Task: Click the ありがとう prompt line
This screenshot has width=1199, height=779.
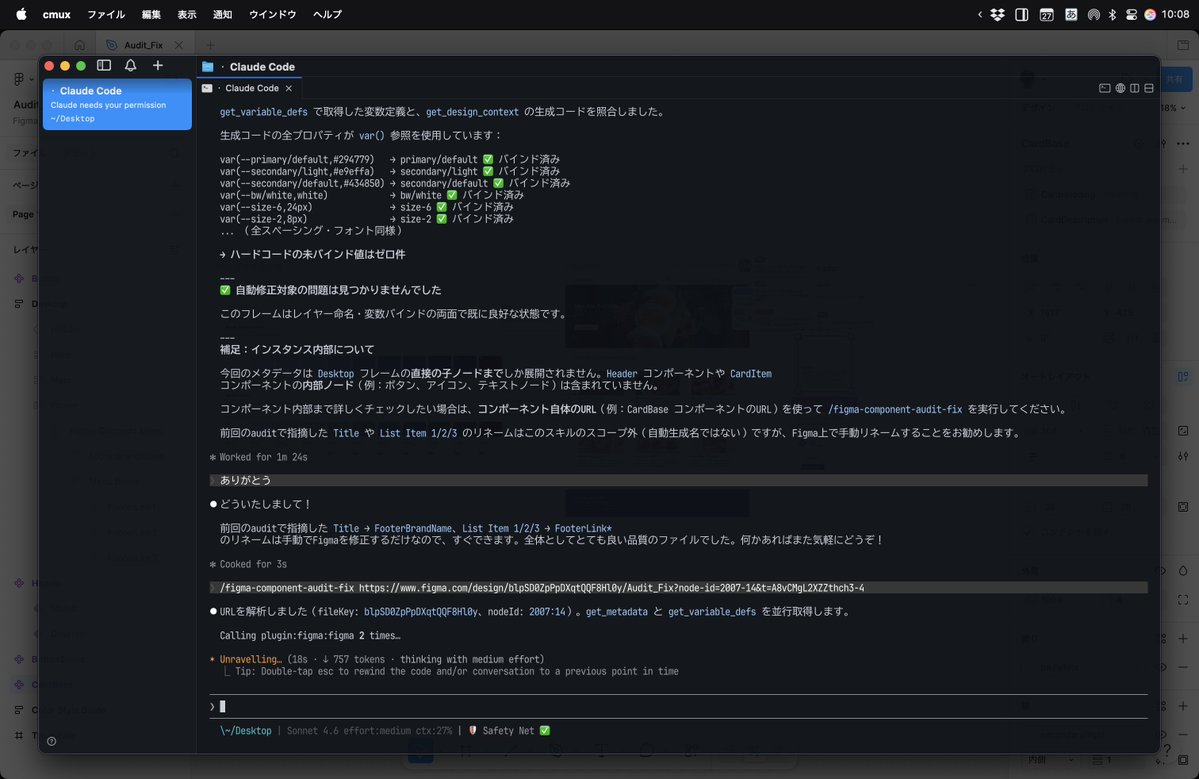Action: tap(679, 480)
